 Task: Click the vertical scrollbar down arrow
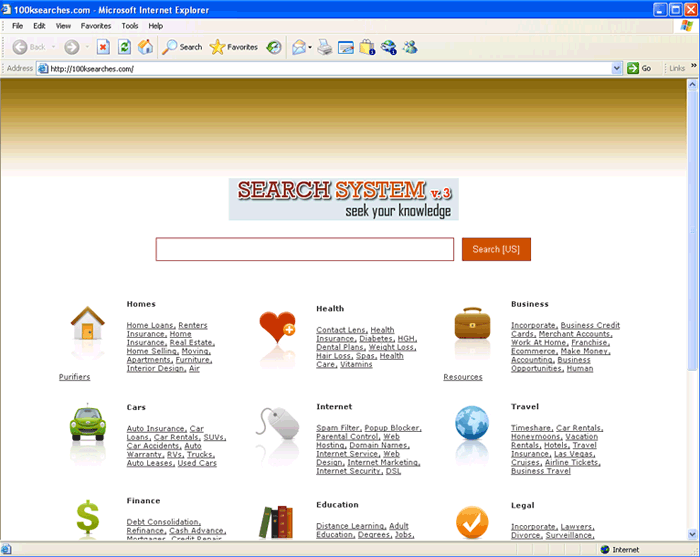(693, 535)
